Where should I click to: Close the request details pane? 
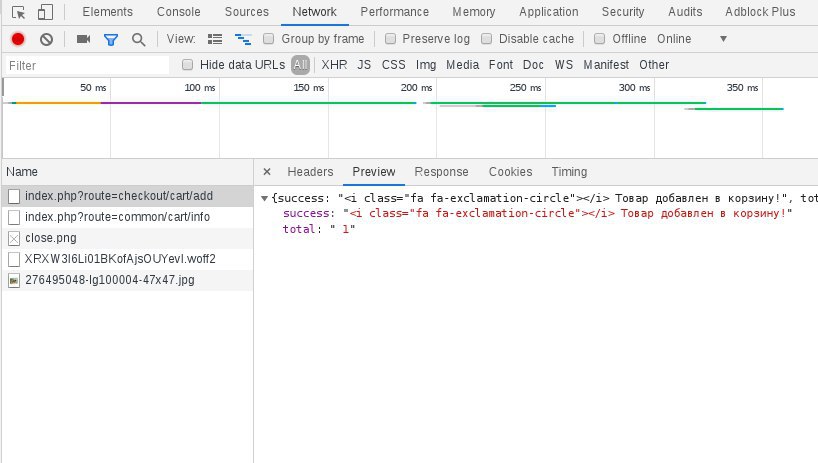267,172
